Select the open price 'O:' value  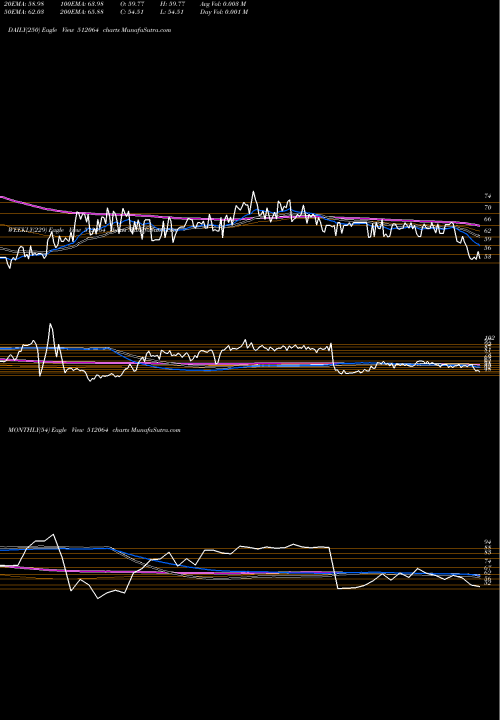click(x=132, y=4)
